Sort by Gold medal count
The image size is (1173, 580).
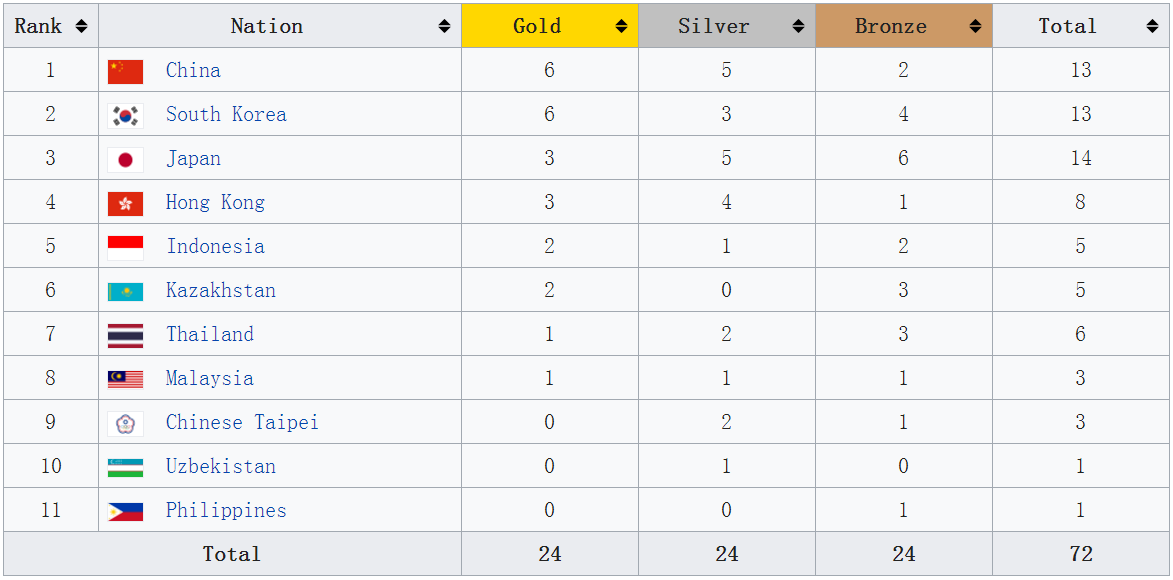point(621,26)
